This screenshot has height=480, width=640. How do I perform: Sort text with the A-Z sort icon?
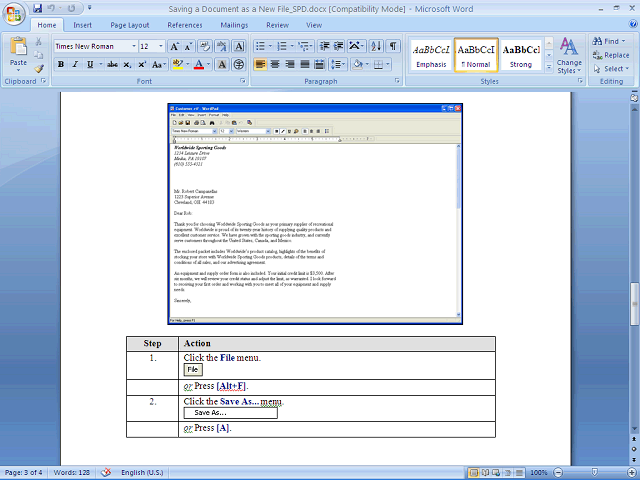376,46
